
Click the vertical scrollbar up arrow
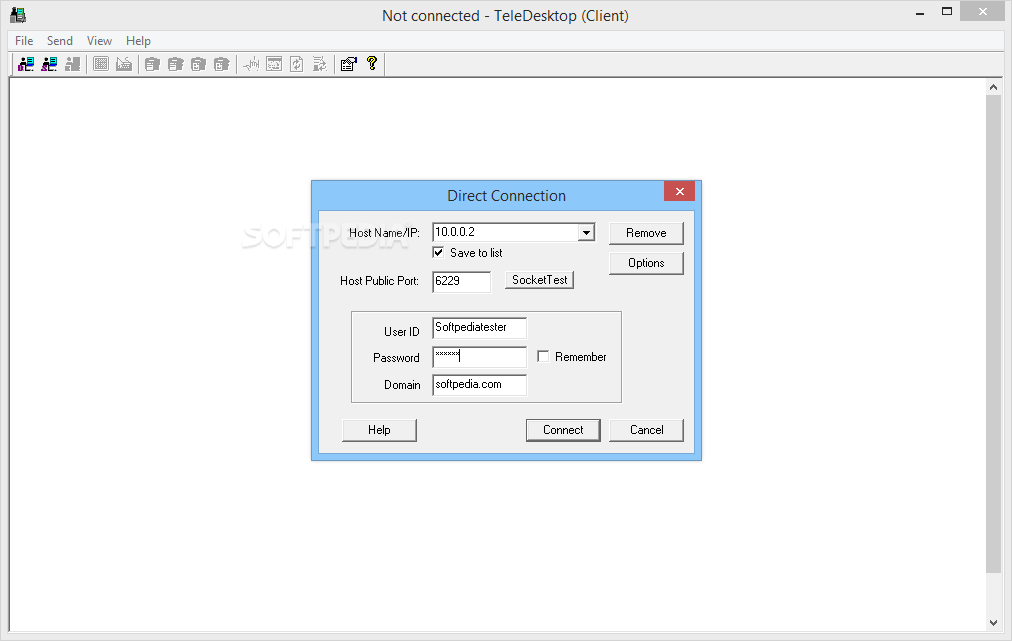pyautogui.click(x=993, y=86)
